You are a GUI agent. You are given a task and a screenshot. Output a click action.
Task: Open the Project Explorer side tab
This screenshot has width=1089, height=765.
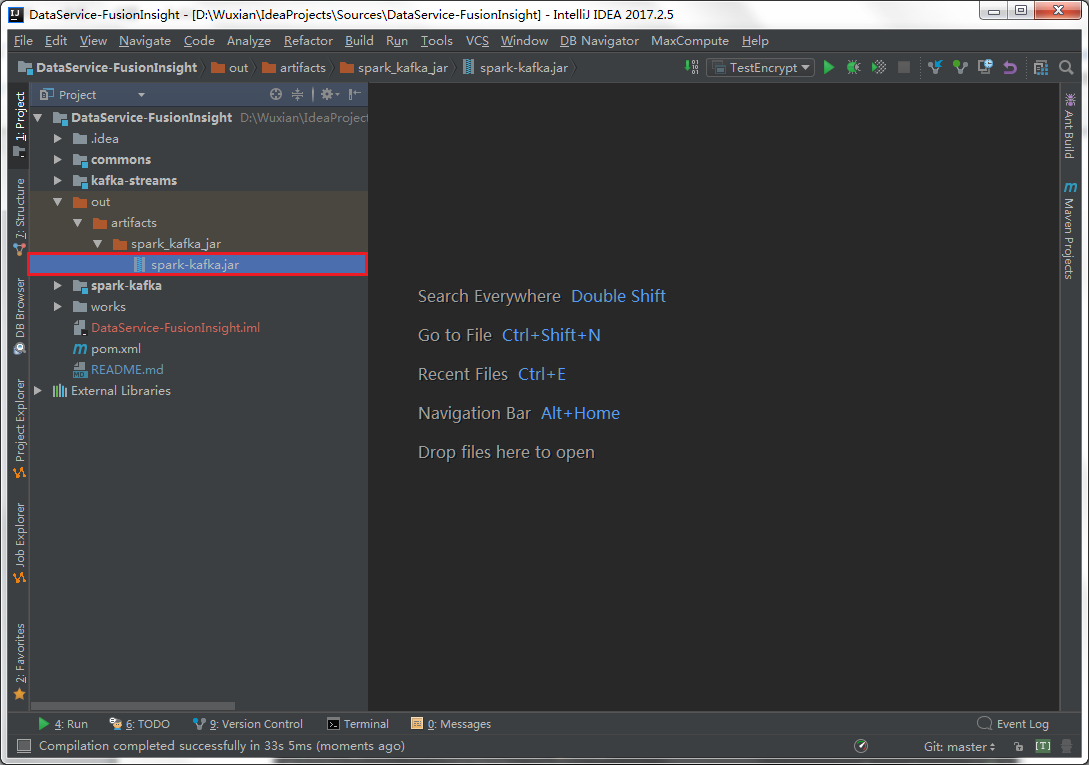click(x=19, y=428)
